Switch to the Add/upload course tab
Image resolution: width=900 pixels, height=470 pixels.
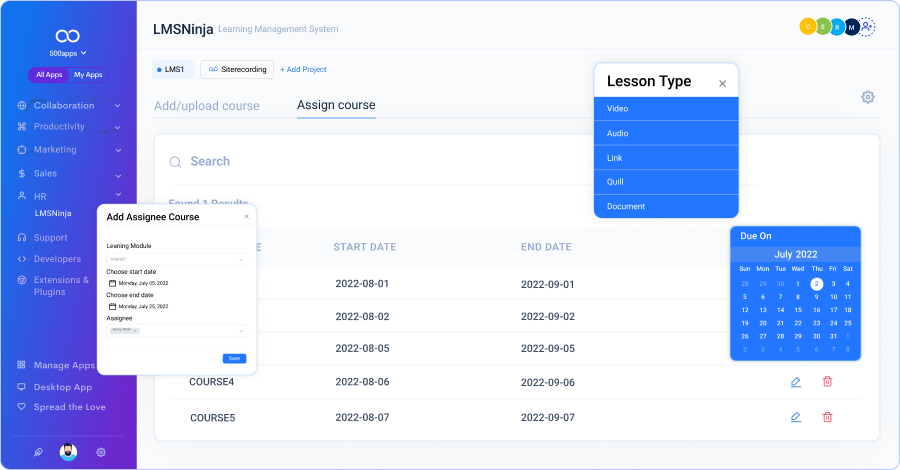[206, 106]
